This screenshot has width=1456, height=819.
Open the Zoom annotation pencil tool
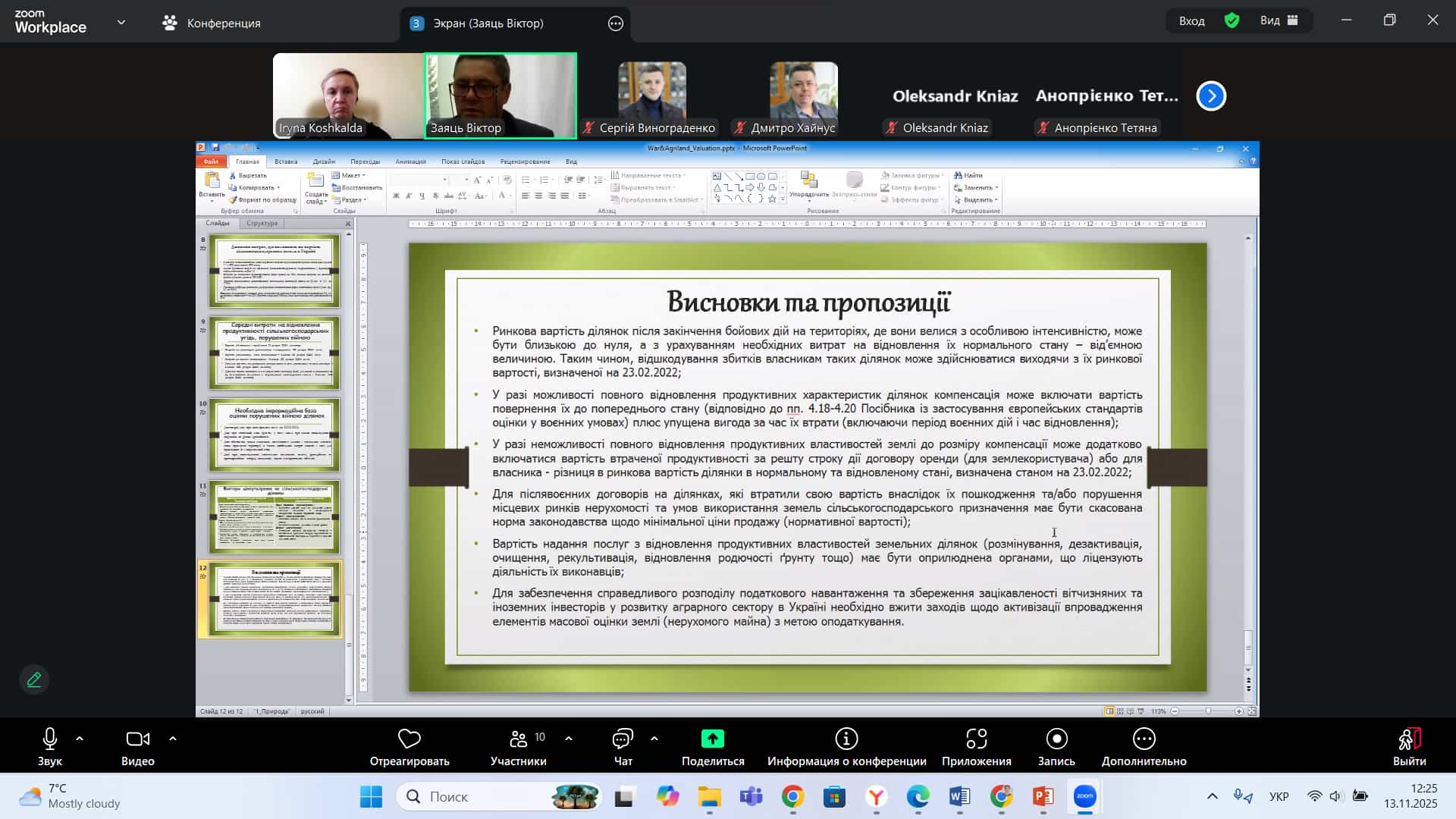[x=34, y=679]
